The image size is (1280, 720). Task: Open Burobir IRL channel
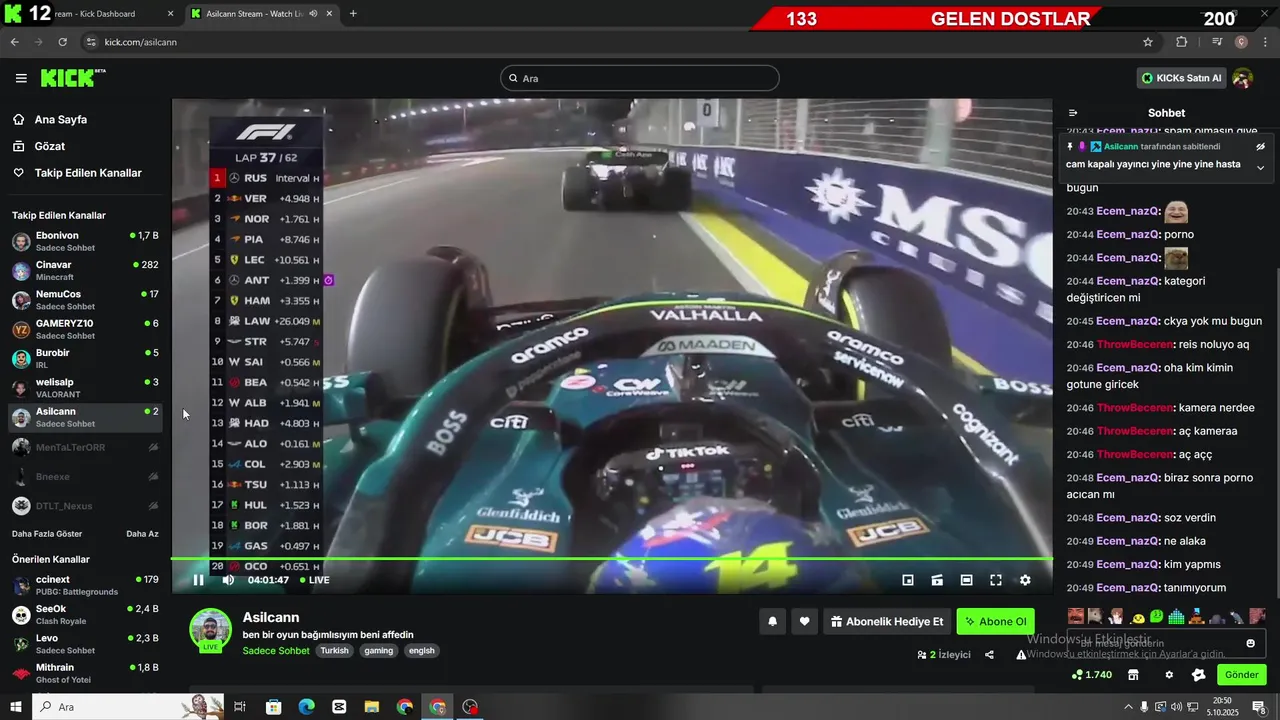tap(85, 358)
